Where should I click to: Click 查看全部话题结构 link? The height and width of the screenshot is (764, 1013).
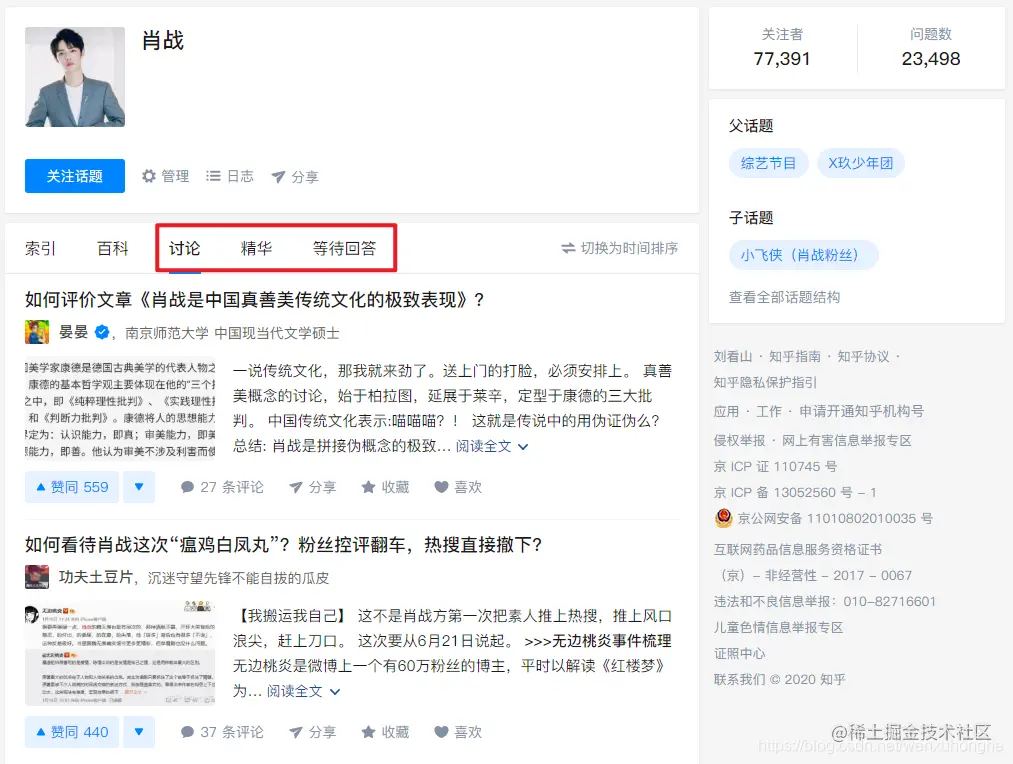784,297
